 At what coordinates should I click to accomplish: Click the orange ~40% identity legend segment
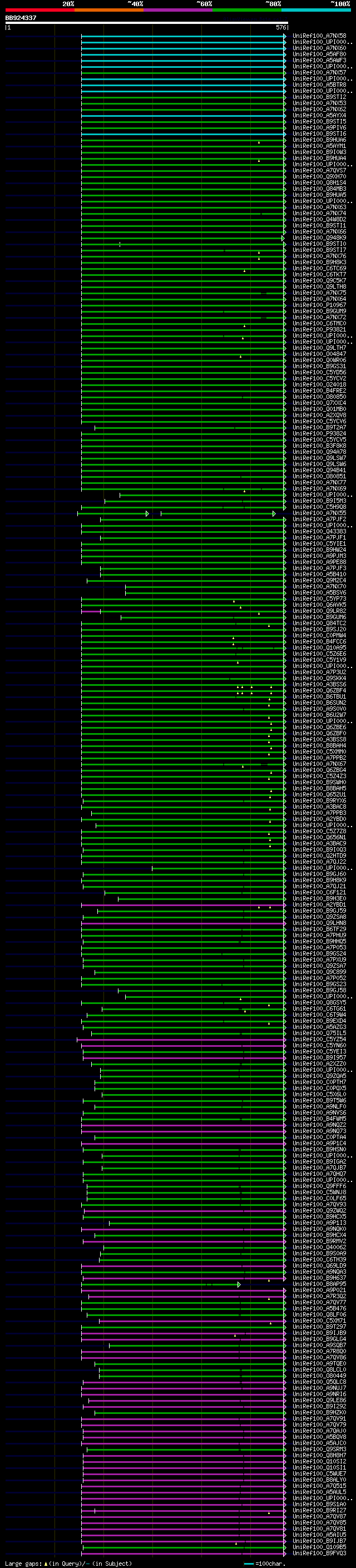(x=110, y=10)
